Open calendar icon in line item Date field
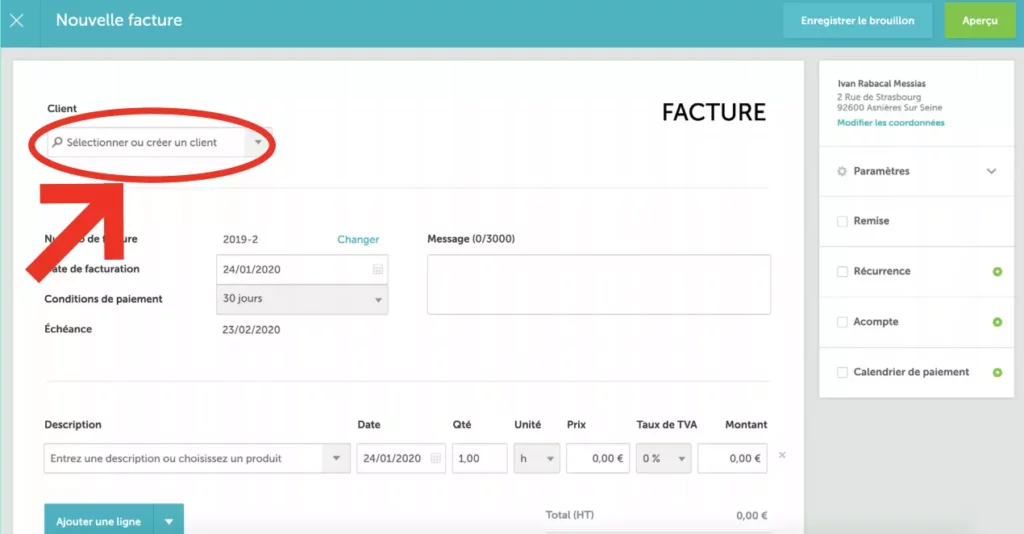The width and height of the screenshot is (1024, 534). point(435,459)
